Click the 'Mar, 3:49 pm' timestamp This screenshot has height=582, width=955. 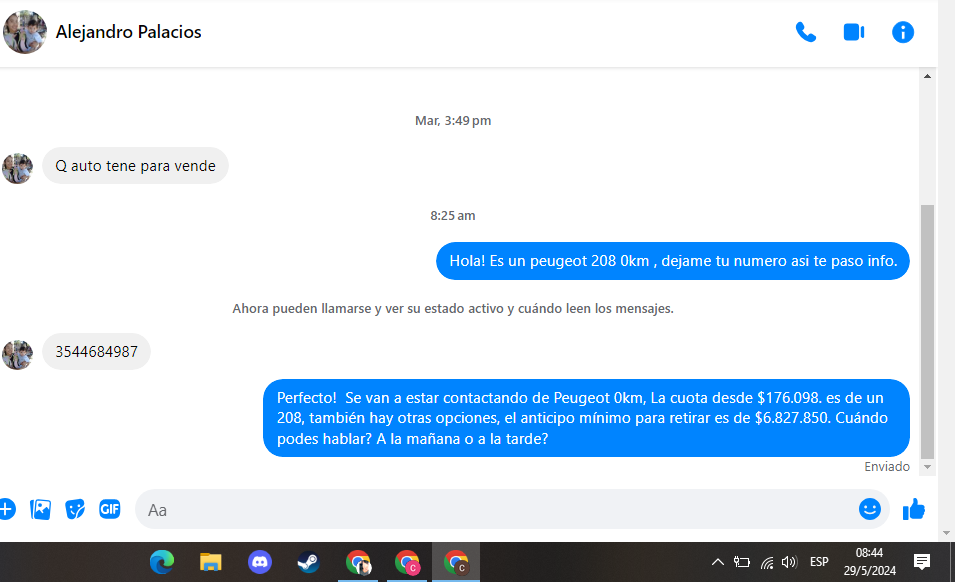(453, 121)
